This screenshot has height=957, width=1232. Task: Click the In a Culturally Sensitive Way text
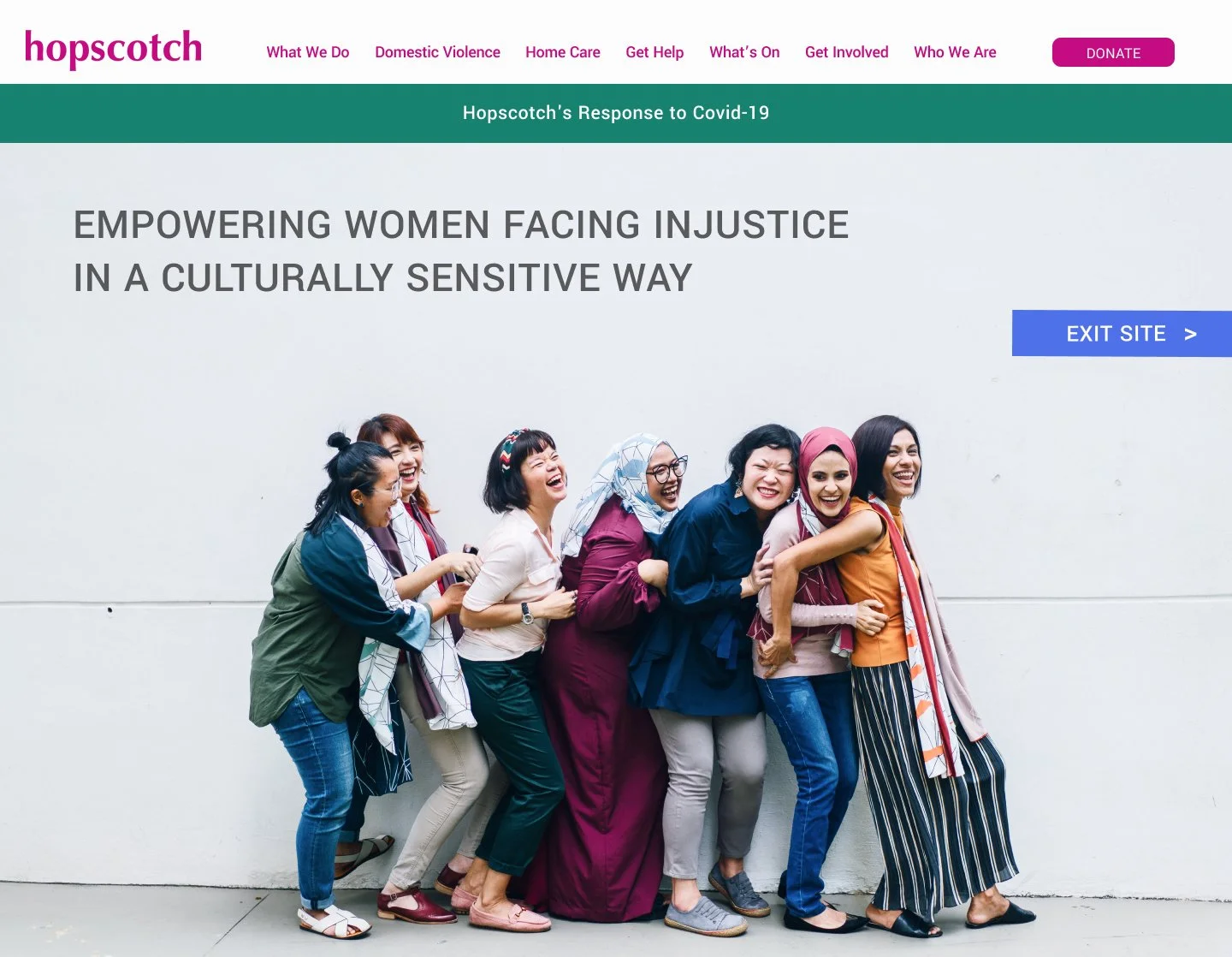[382, 278]
